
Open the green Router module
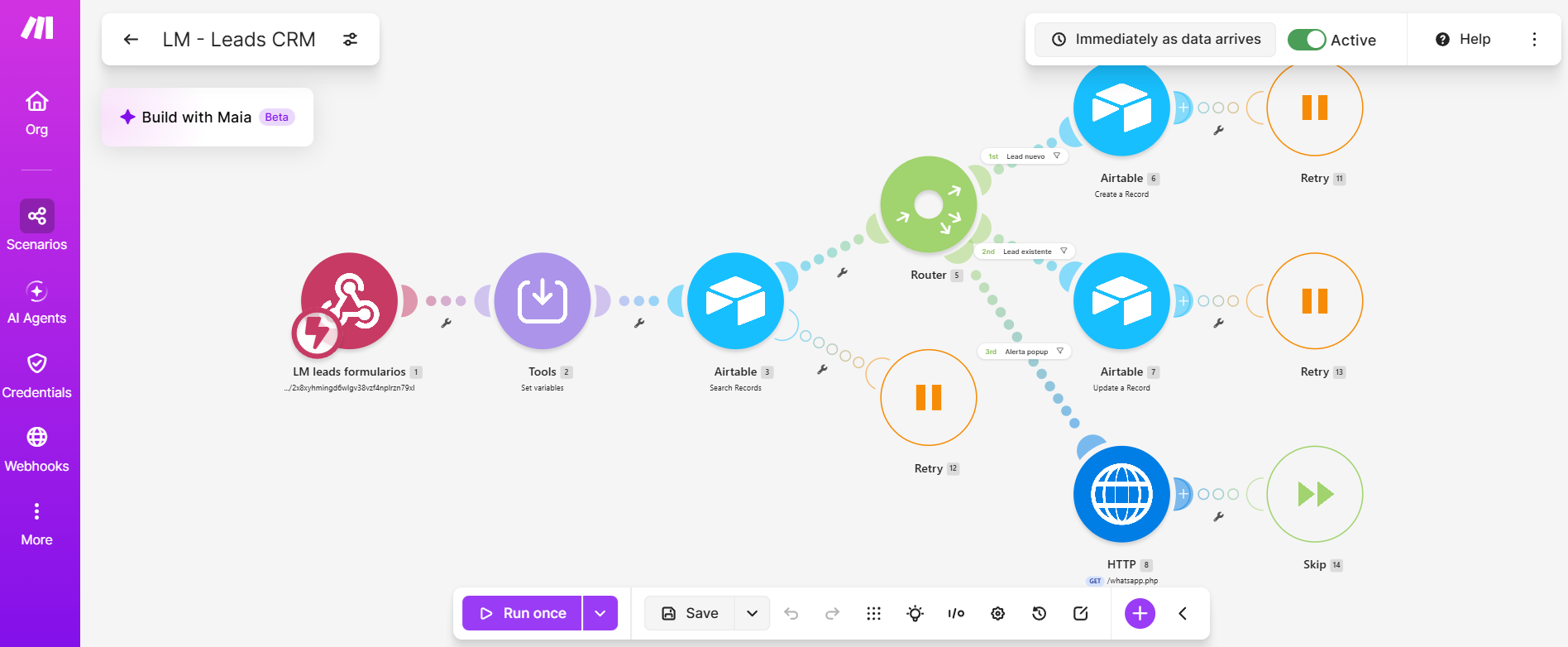[929, 204]
